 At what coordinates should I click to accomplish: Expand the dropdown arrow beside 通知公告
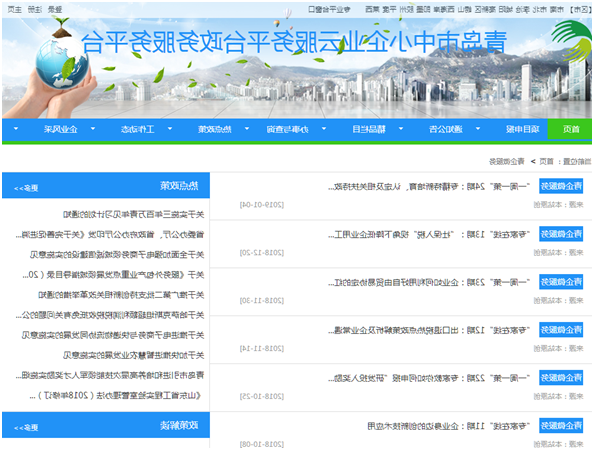point(401,129)
